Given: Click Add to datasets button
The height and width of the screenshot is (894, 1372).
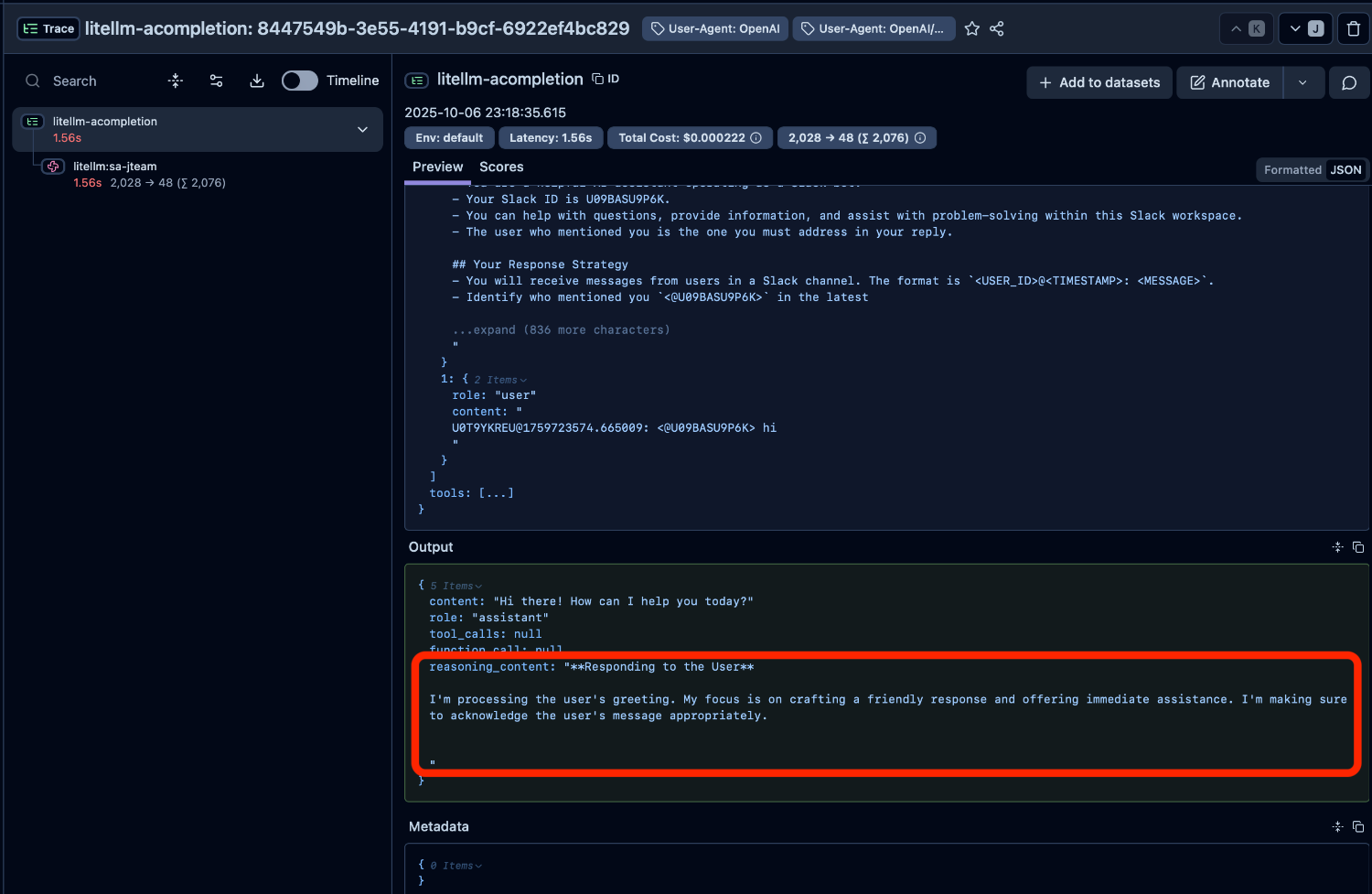Looking at the screenshot, I should click(x=1099, y=82).
